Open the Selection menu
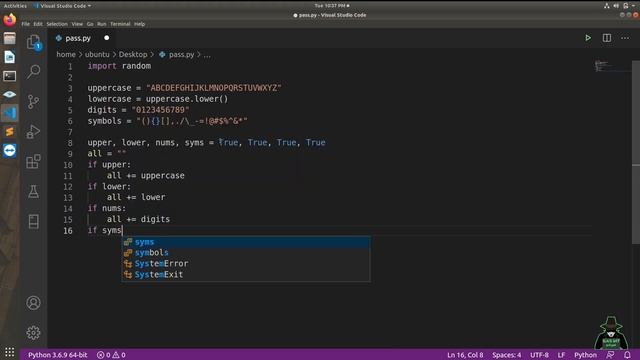 [57, 24]
